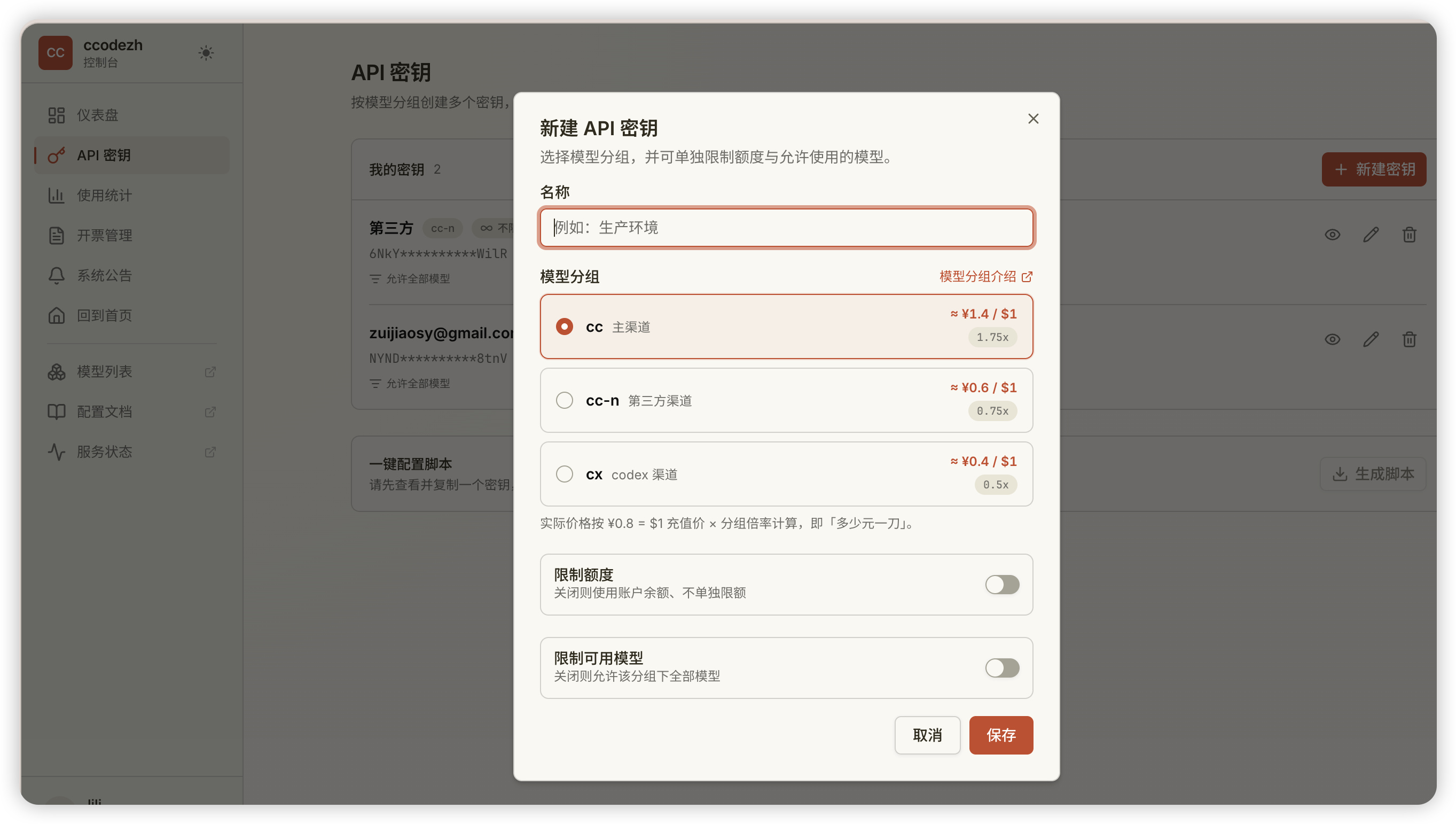Click the trash icon for the zuijiaosy key
The image size is (1456, 824).
coord(1409,339)
